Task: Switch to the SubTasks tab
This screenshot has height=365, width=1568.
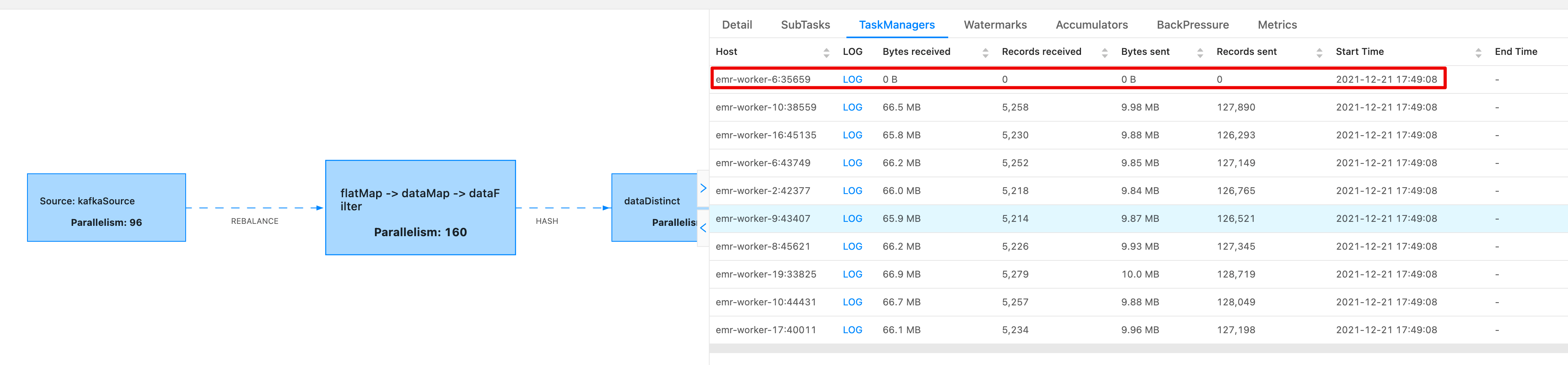Action: (x=805, y=24)
